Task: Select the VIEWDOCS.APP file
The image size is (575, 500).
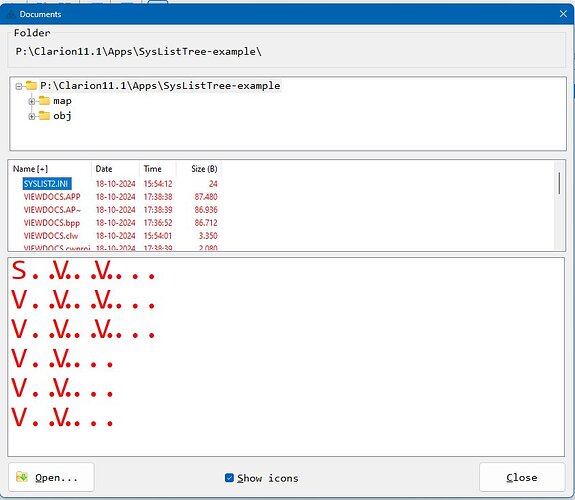Action: tap(52, 197)
